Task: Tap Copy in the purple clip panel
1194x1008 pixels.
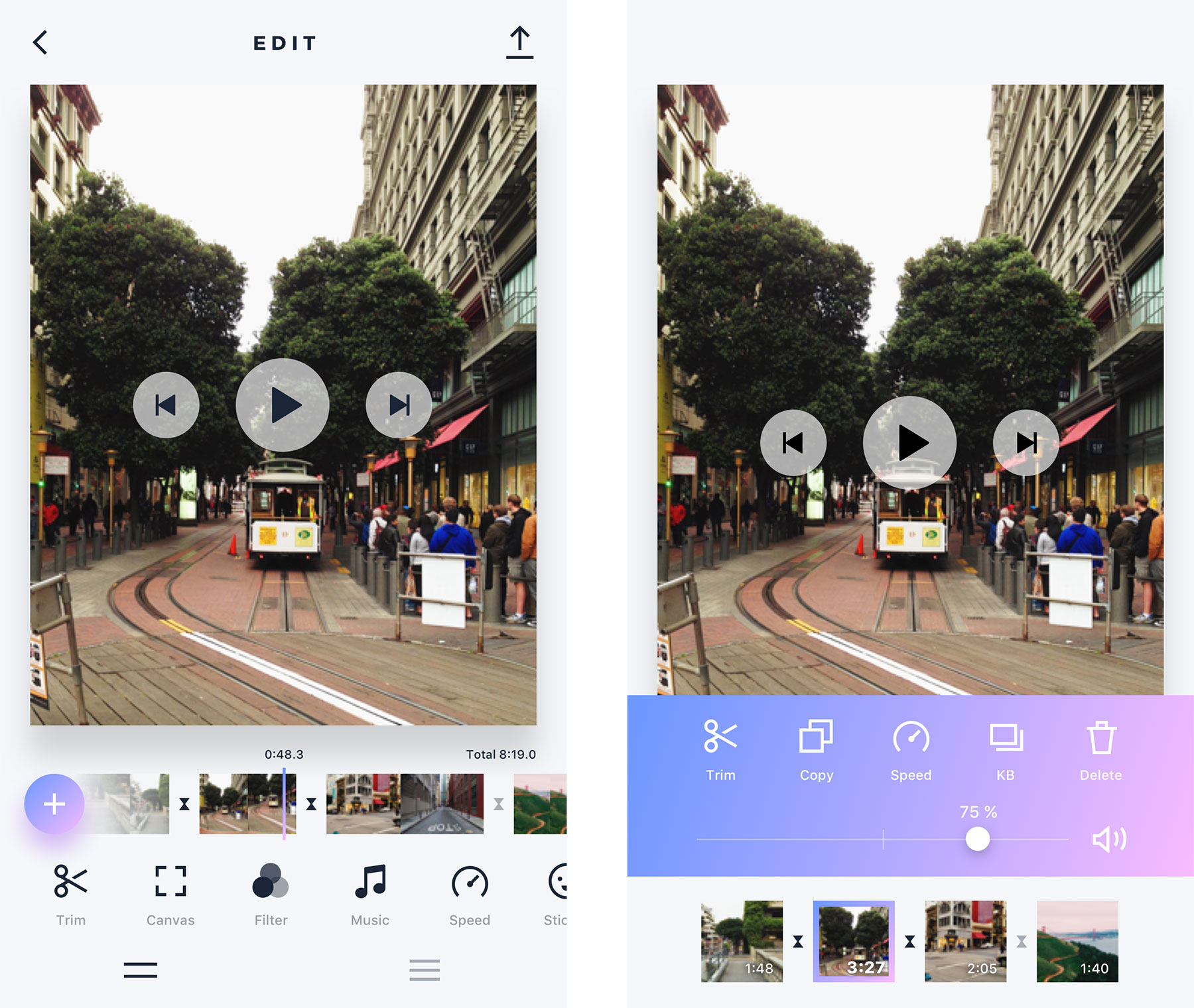Action: click(x=816, y=749)
